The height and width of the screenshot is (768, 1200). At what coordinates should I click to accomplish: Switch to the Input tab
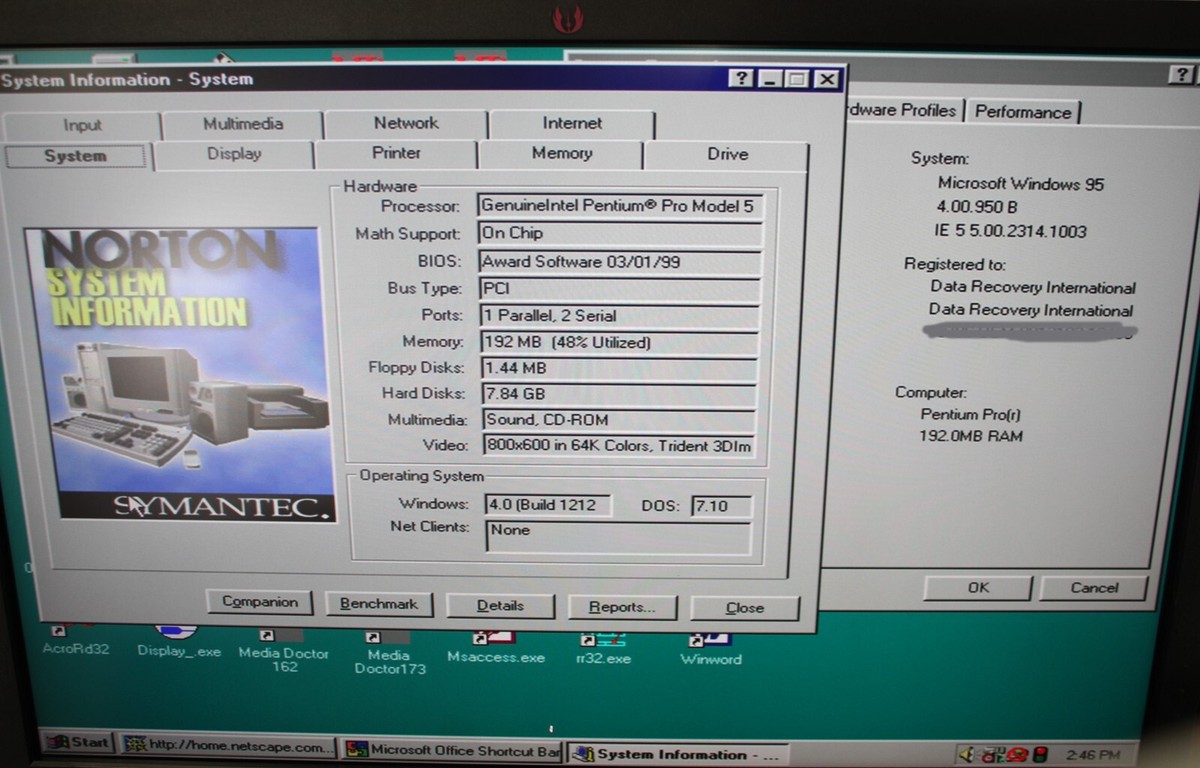click(82, 125)
